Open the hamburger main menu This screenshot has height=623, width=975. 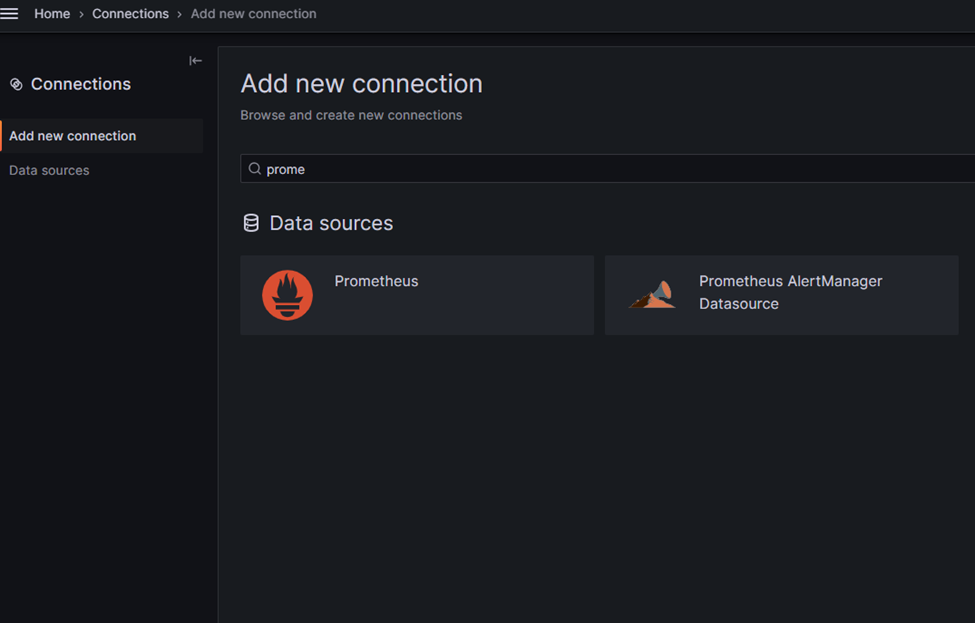click(x=10, y=14)
